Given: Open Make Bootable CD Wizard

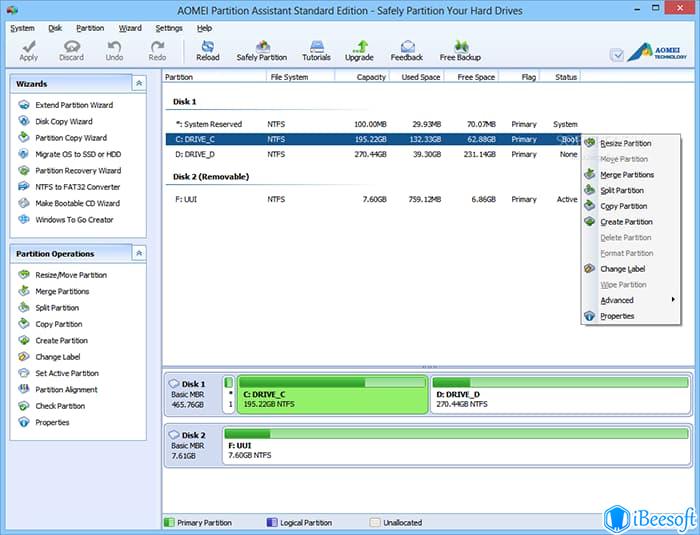Looking at the screenshot, I should (x=69, y=203).
